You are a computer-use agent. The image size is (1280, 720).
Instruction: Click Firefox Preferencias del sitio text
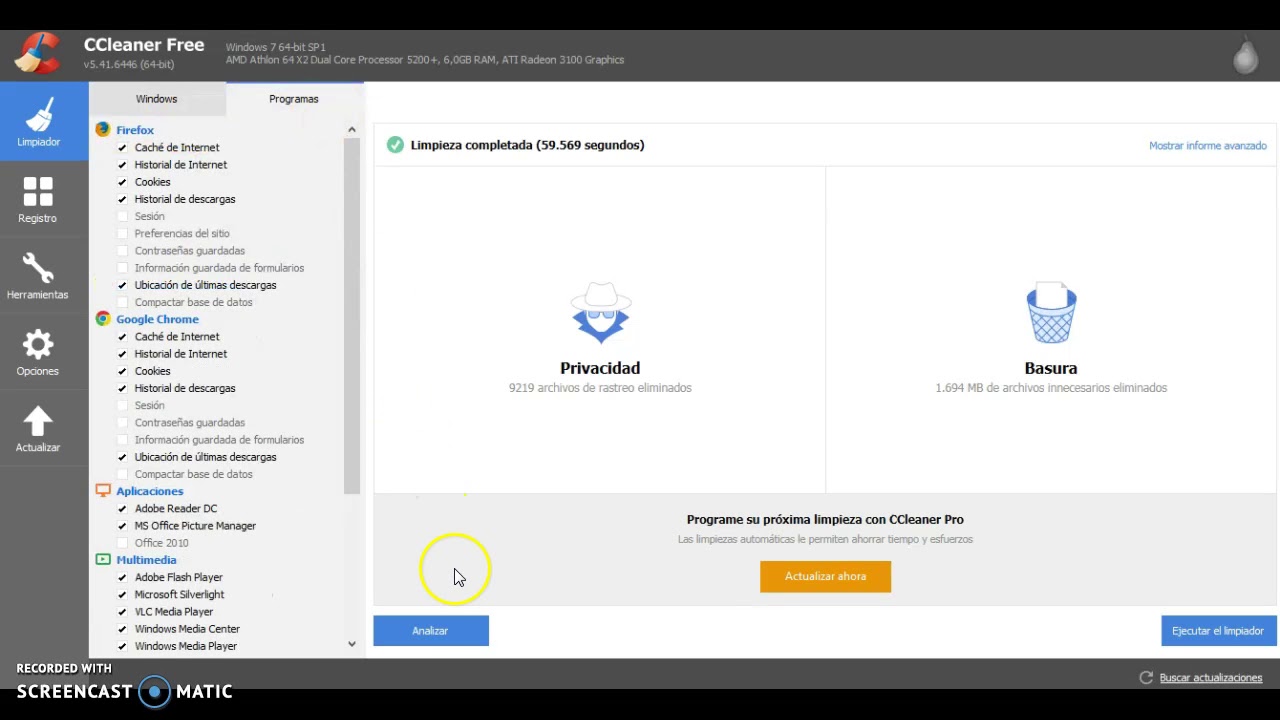(x=182, y=233)
